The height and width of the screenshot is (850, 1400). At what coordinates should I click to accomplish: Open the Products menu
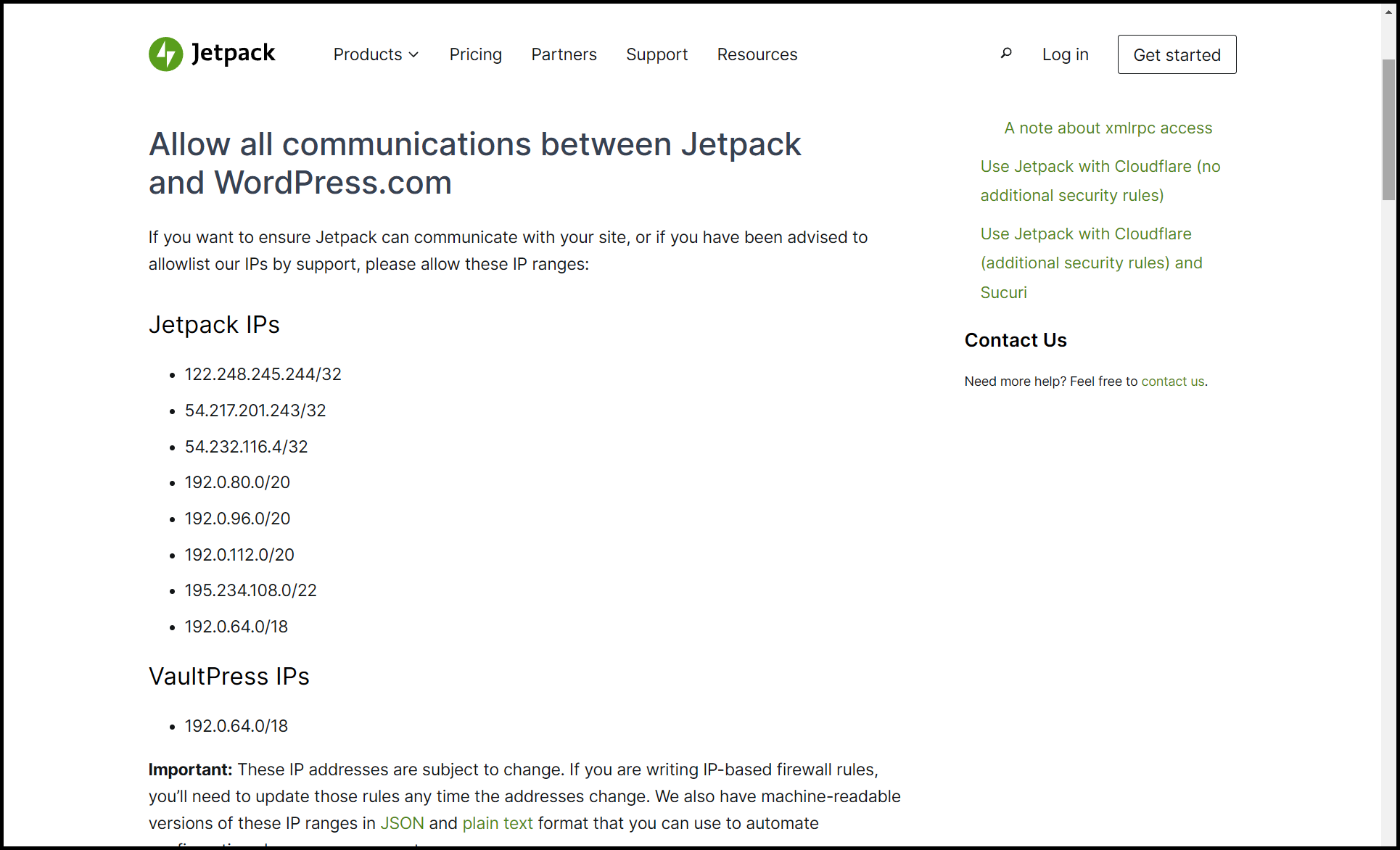point(368,54)
